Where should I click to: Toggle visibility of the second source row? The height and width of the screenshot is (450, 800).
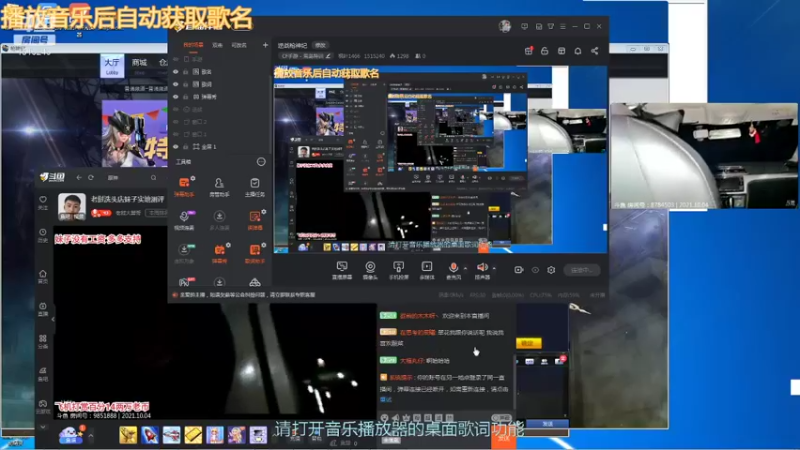point(176,71)
